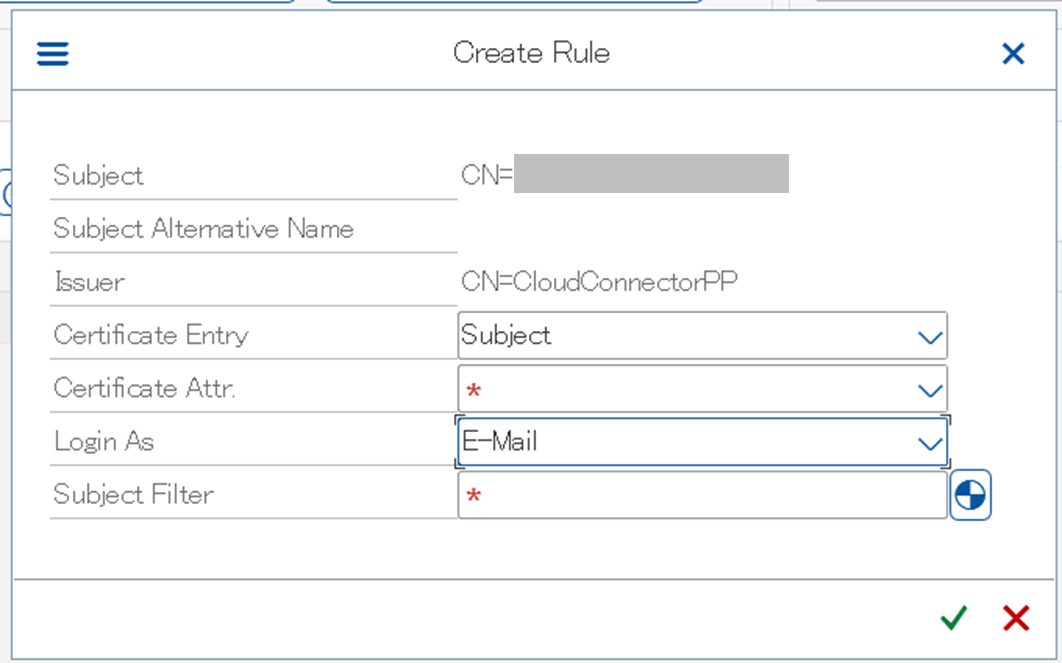This screenshot has height=663, width=1062.
Task: Click the Subject Alternative Name label
Action: 203,228
